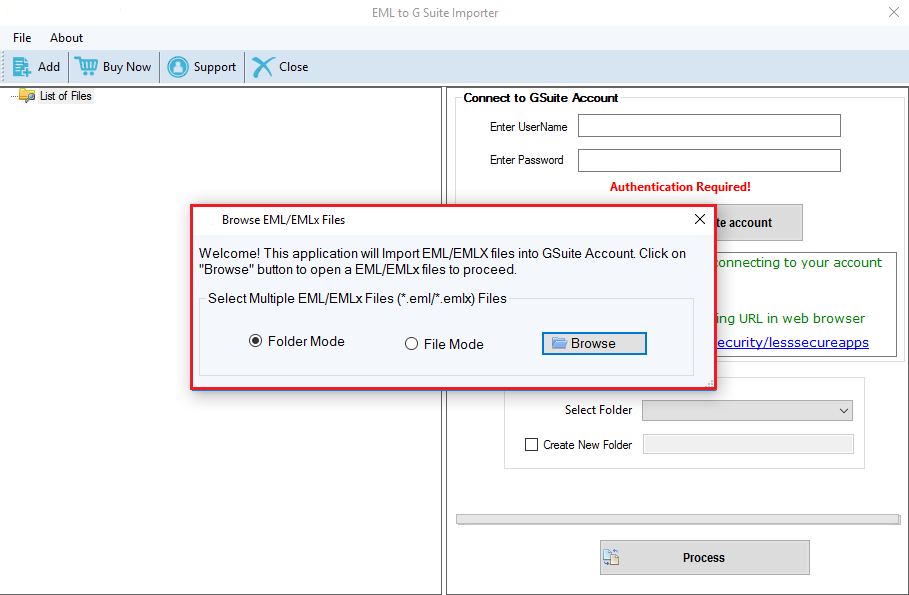Click the Enter Password label
Viewport: 909px width, 595px height.
(526, 160)
